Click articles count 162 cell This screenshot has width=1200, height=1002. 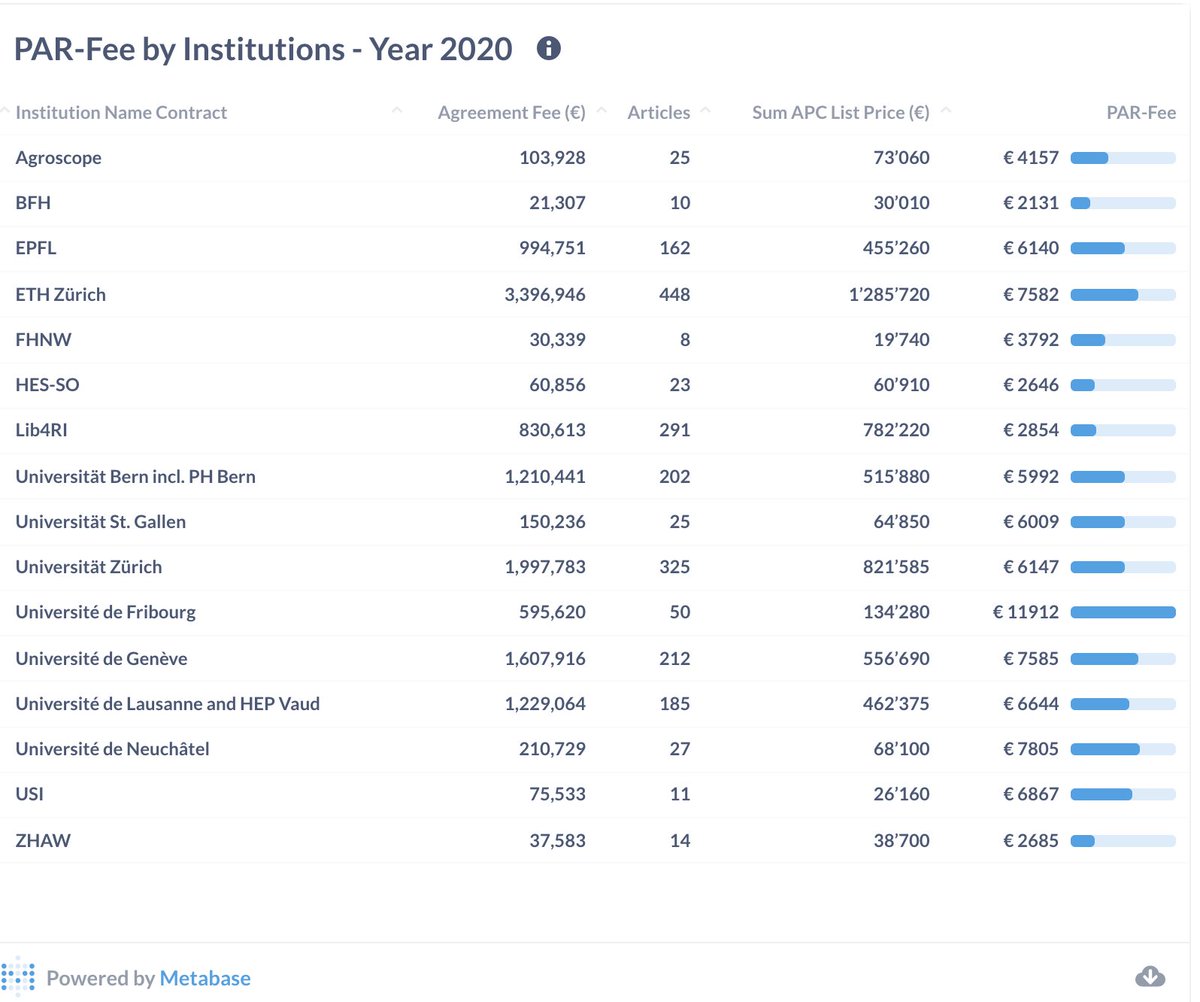(675, 248)
